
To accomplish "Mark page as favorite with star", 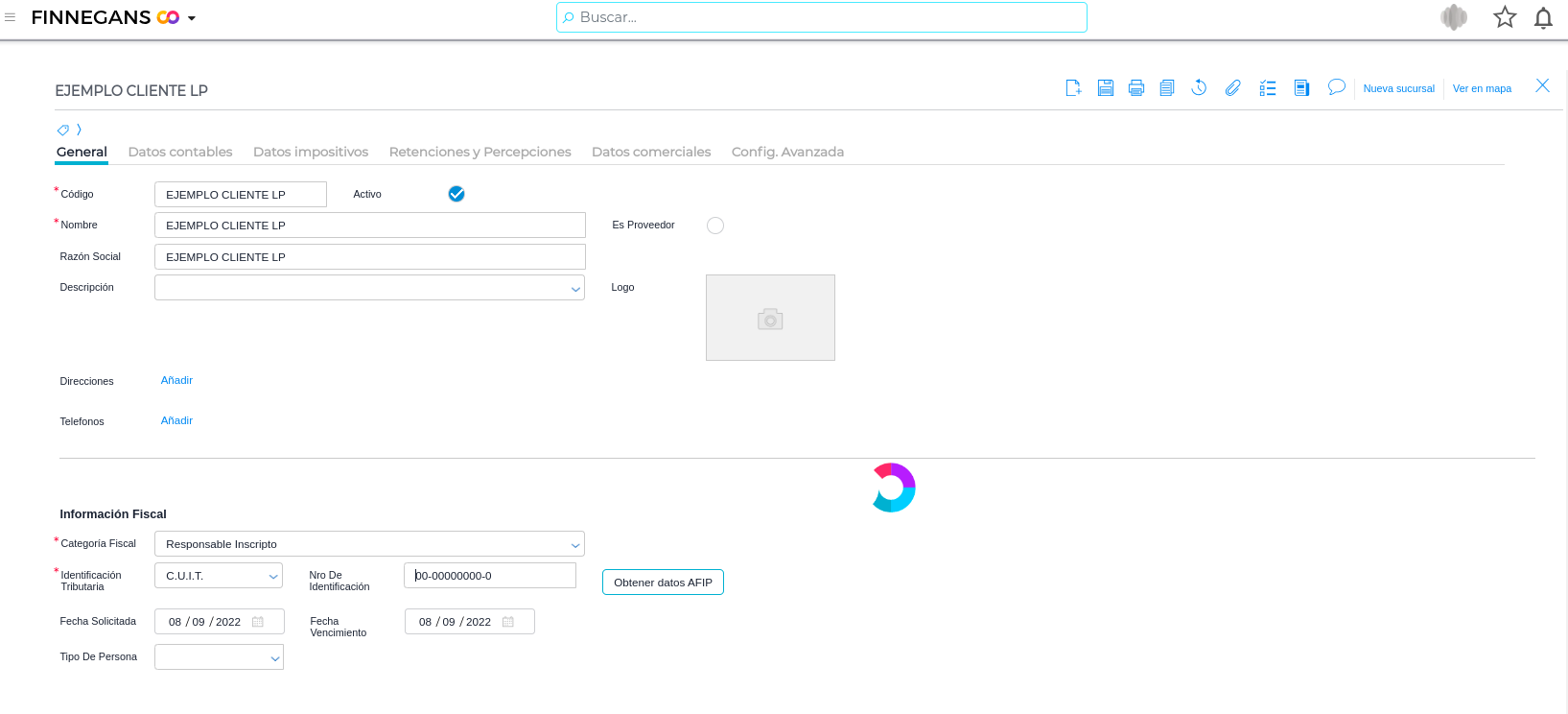I will pyautogui.click(x=1505, y=17).
